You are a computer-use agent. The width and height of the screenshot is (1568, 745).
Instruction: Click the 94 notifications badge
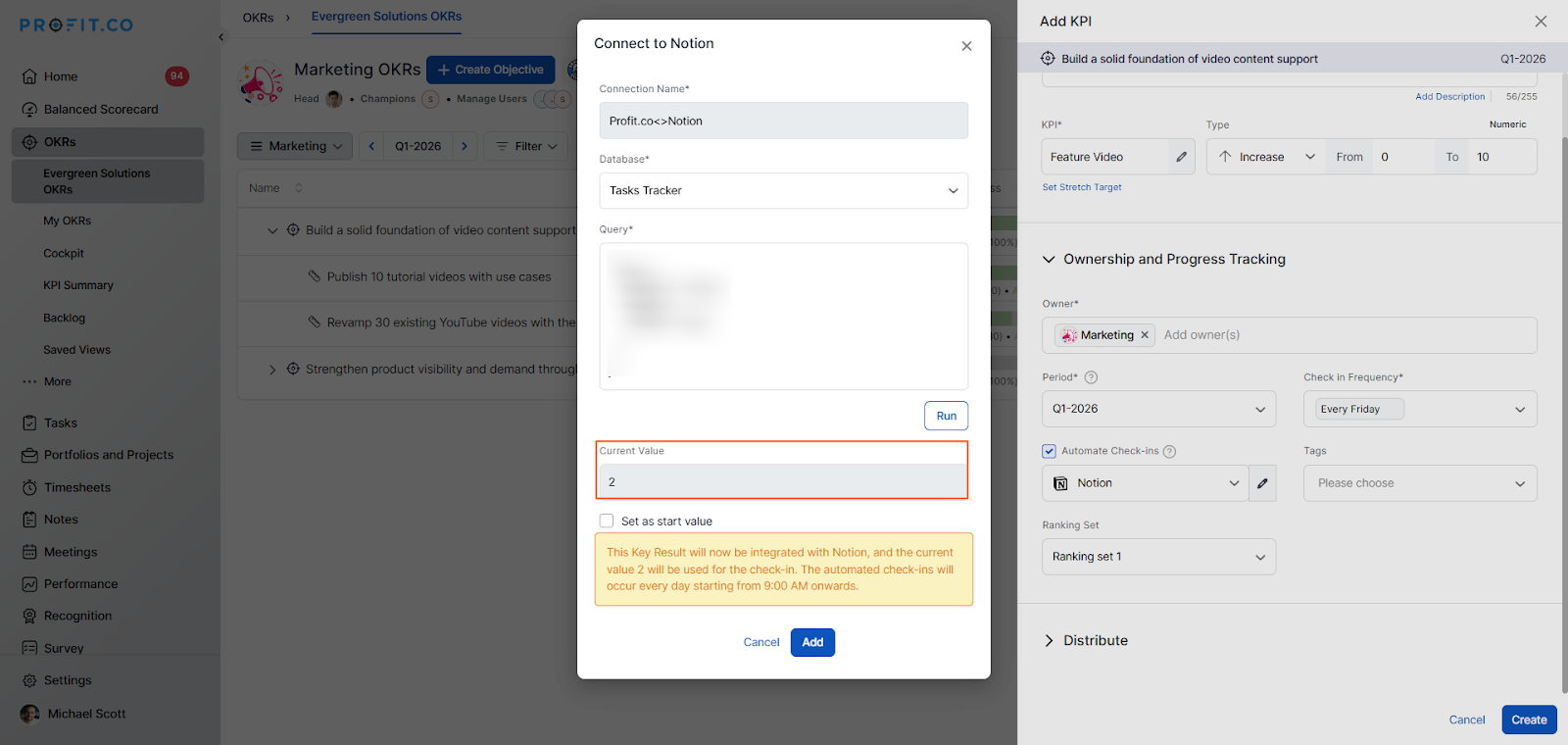176,75
